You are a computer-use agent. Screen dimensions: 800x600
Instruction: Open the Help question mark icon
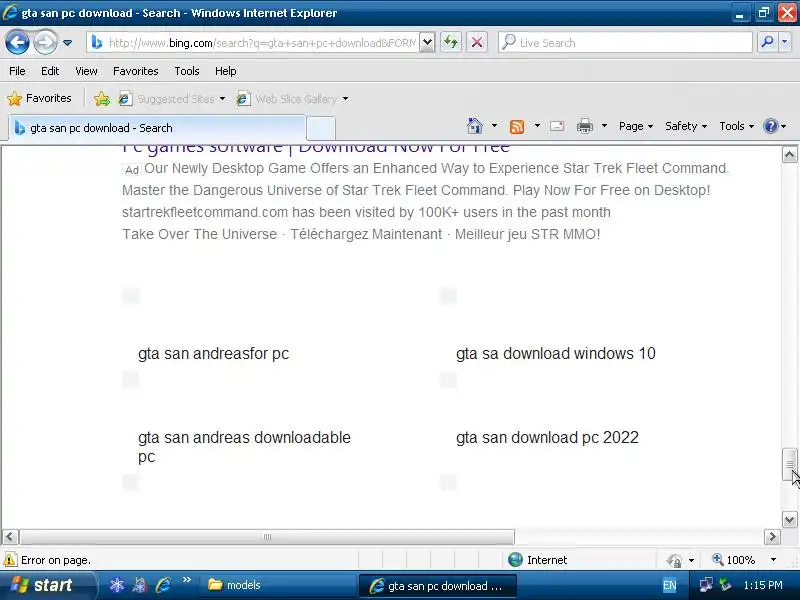click(x=770, y=126)
